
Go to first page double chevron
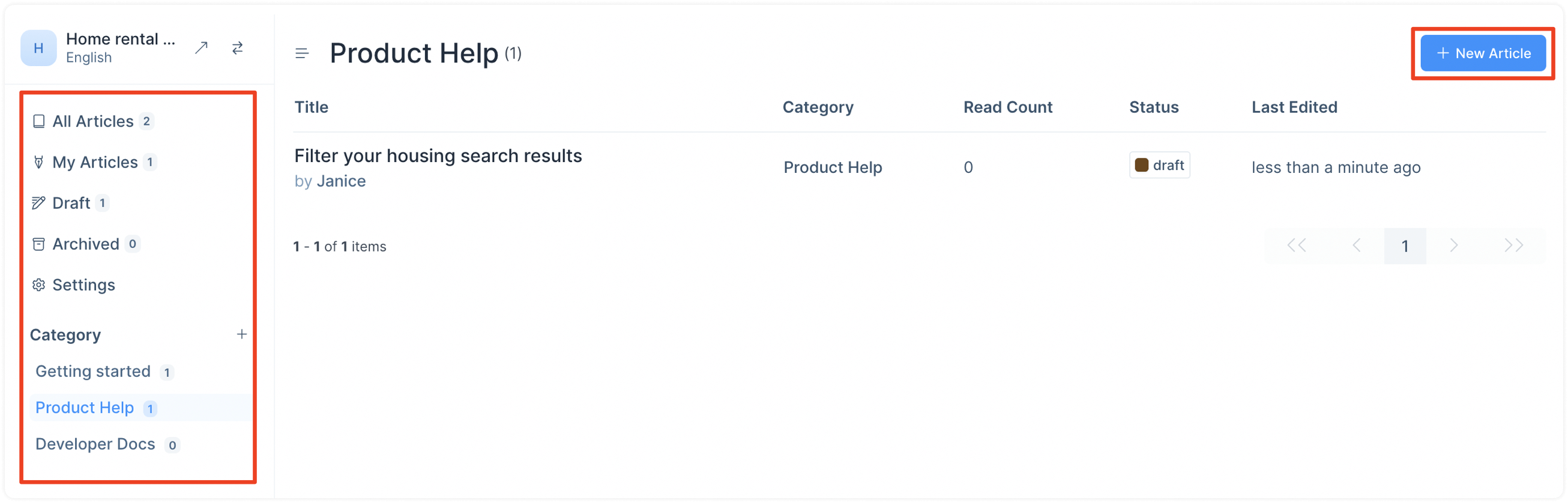tap(1296, 245)
